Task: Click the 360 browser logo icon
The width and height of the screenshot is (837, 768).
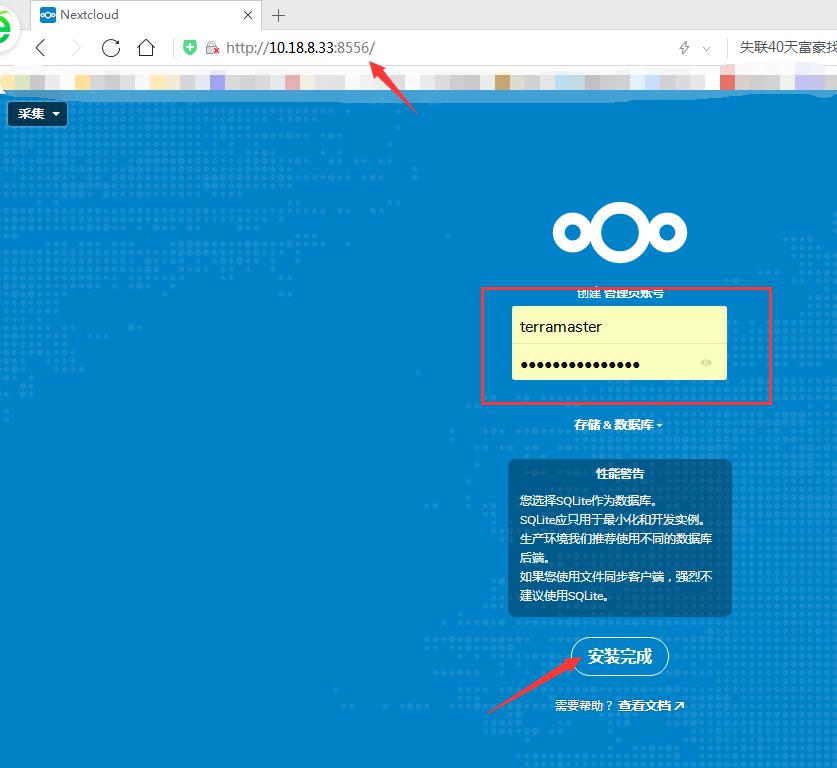Action: (x=6, y=28)
